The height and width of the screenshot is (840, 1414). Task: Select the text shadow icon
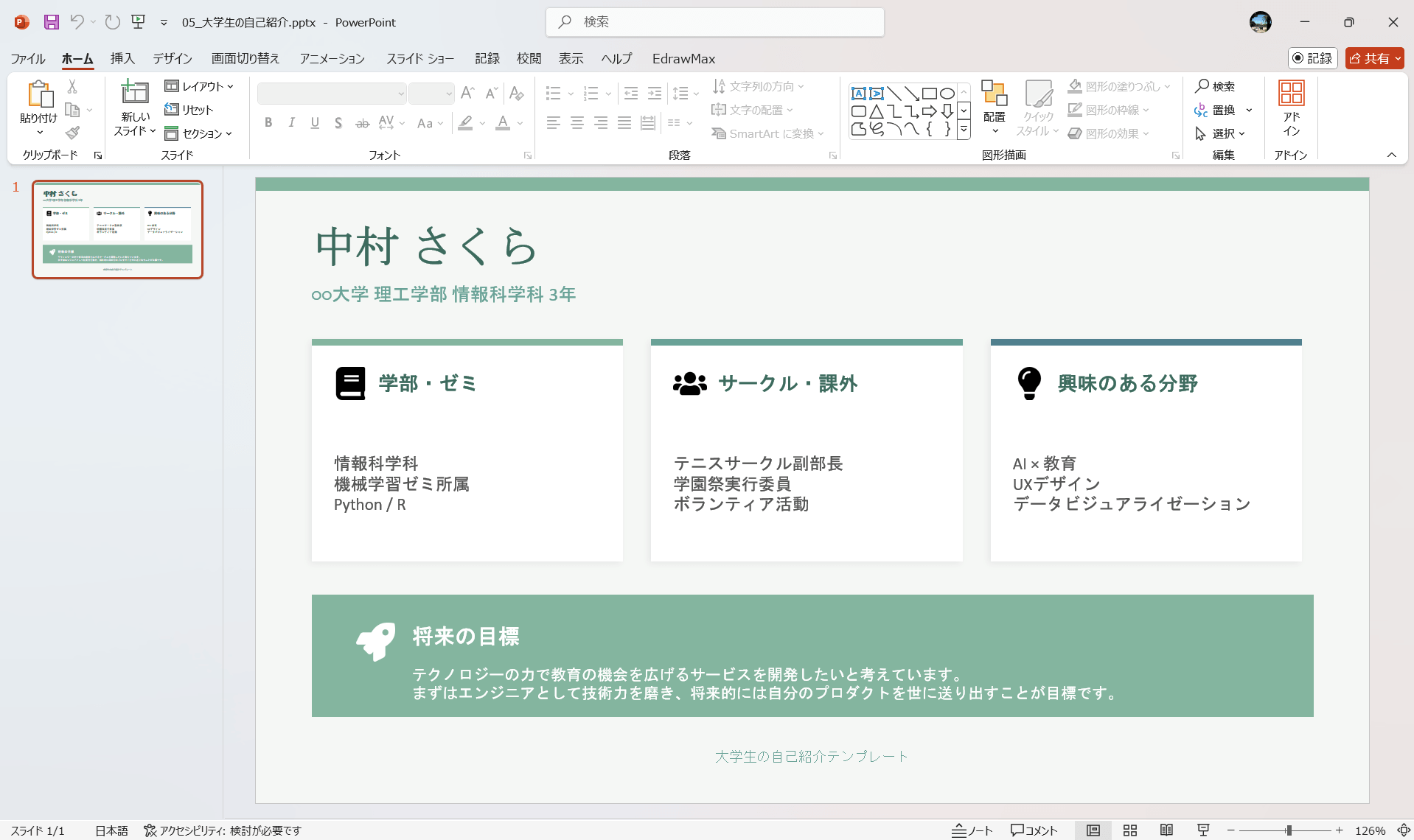tap(338, 122)
